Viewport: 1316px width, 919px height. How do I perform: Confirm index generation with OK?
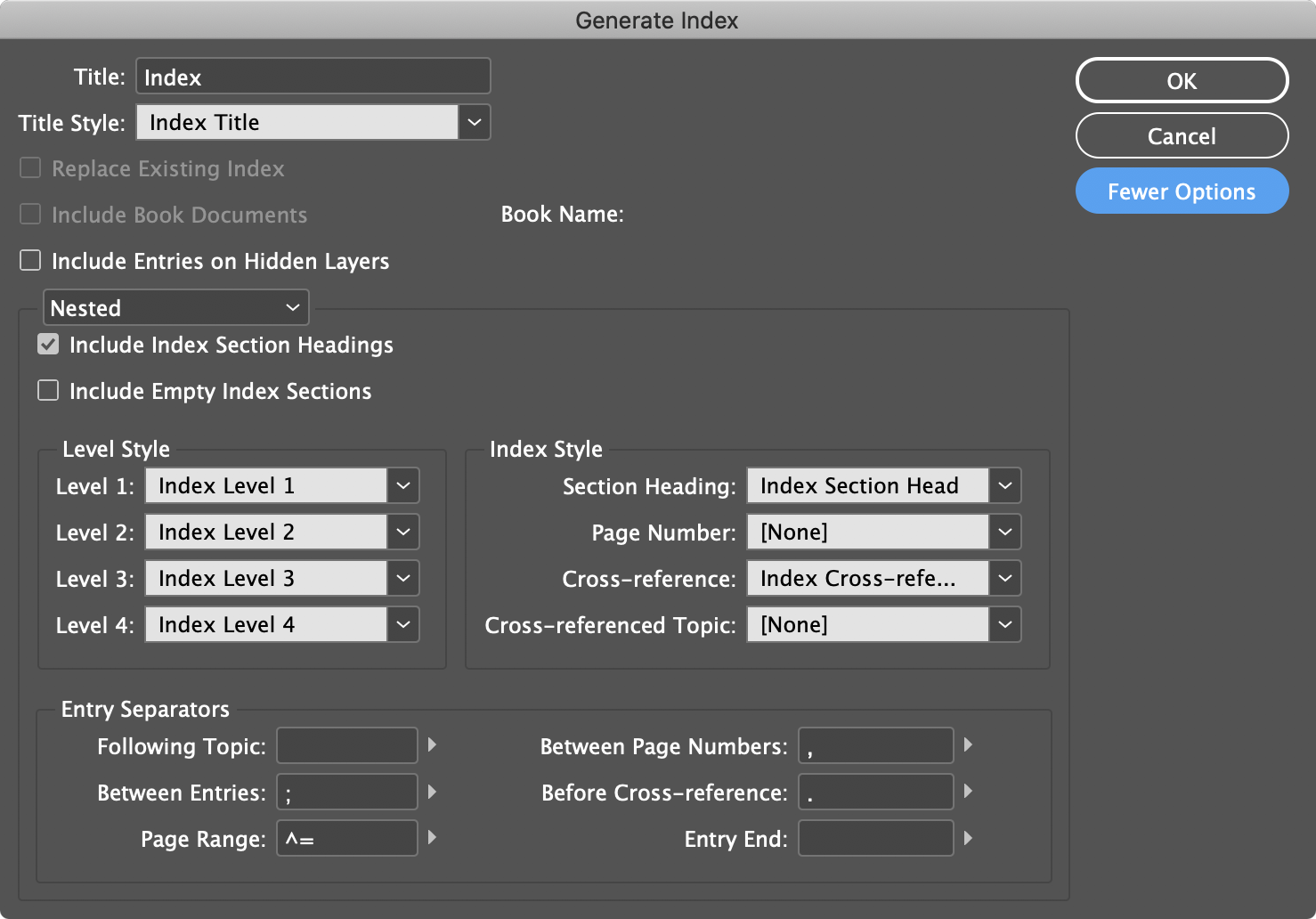pyautogui.click(x=1182, y=80)
